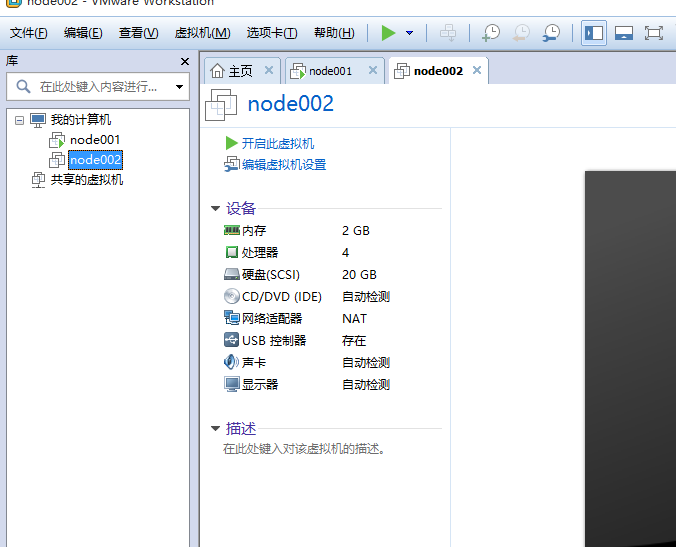Click the CD/DVD (IDE) disc icon
The height and width of the screenshot is (547, 676).
pos(232,297)
